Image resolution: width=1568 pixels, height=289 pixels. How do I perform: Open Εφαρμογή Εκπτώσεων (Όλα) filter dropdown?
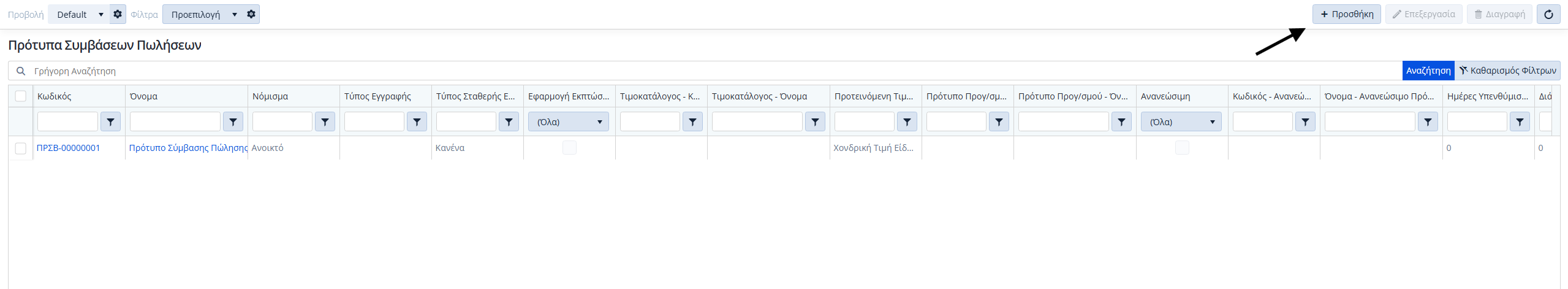click(x=569, y=122)
